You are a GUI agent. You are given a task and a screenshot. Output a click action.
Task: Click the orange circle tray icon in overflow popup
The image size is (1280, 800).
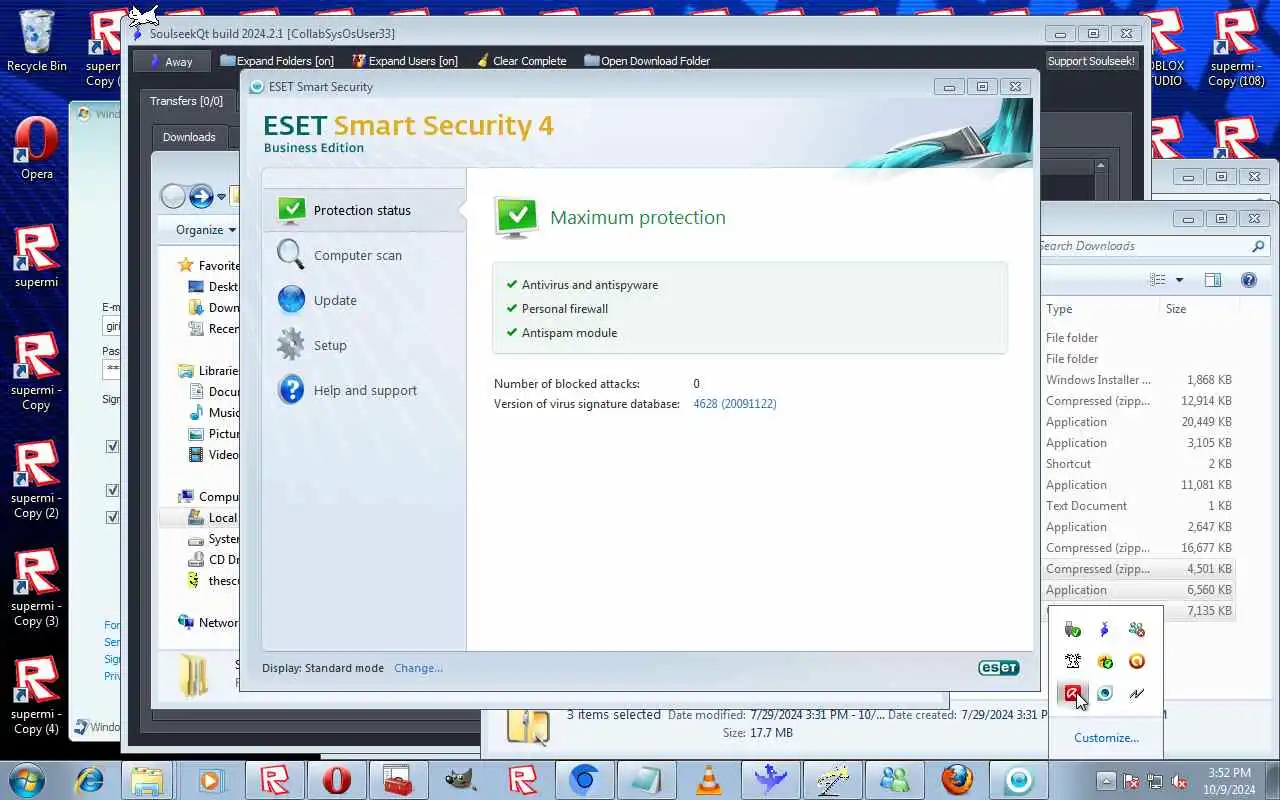1137,661
